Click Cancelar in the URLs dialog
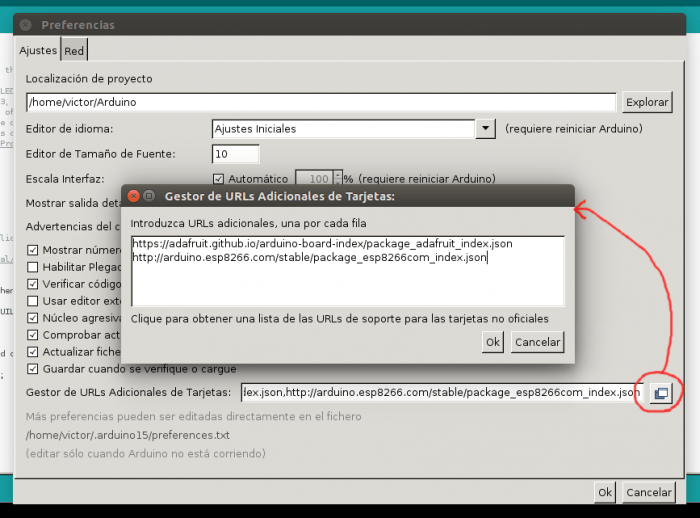700x518 pixels. point(537,342)
